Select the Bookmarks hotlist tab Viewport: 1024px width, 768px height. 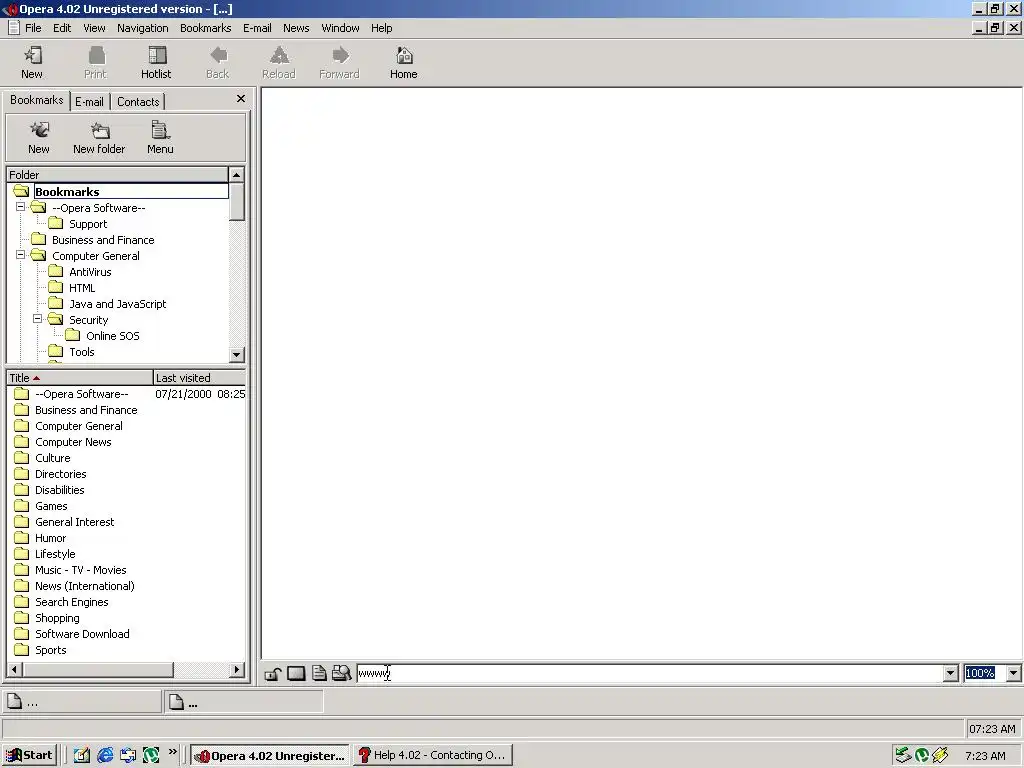click(x=37, y=100)
